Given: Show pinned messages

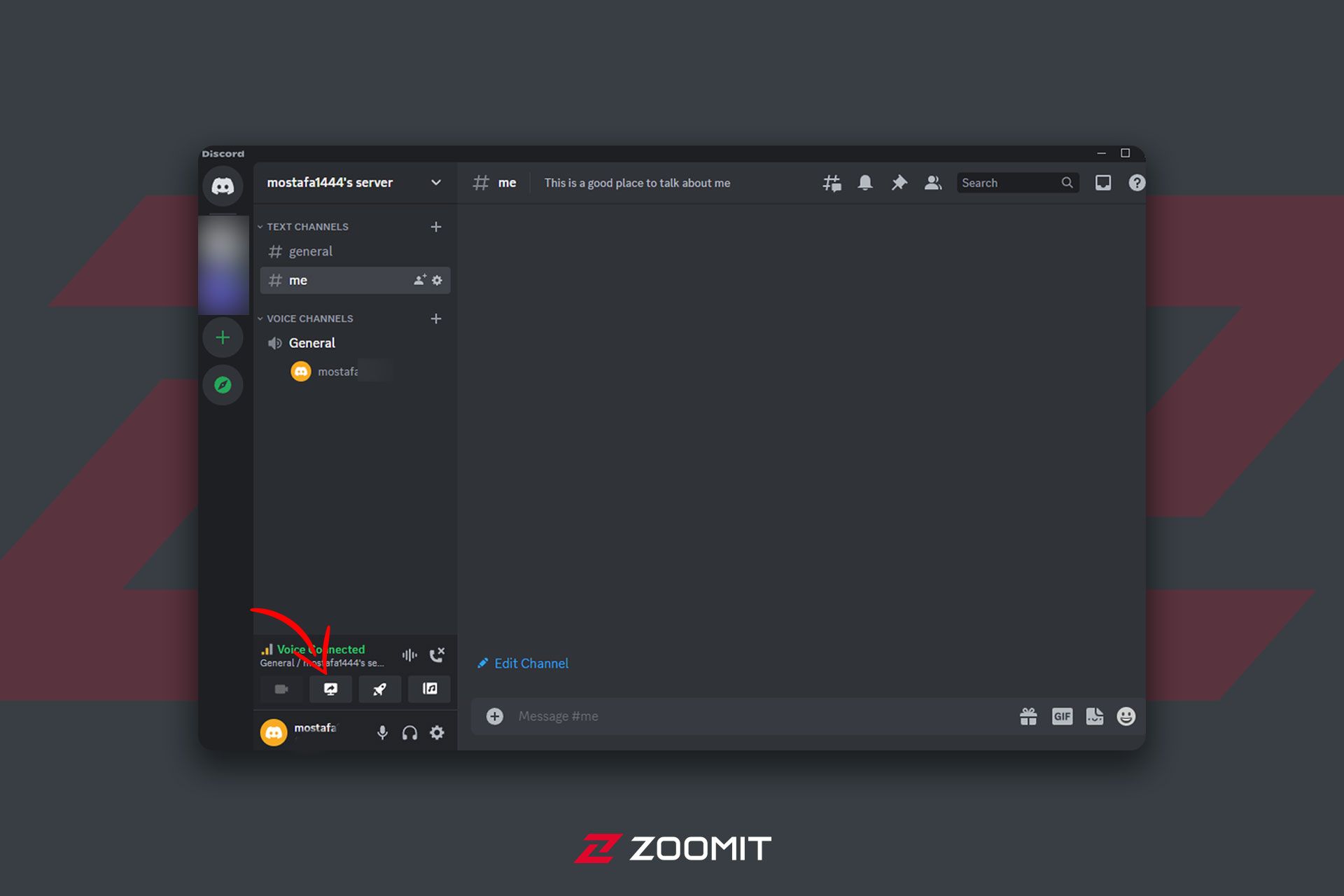Looking at the screenshot, I should pyautogui.click(x=899, y=183).
